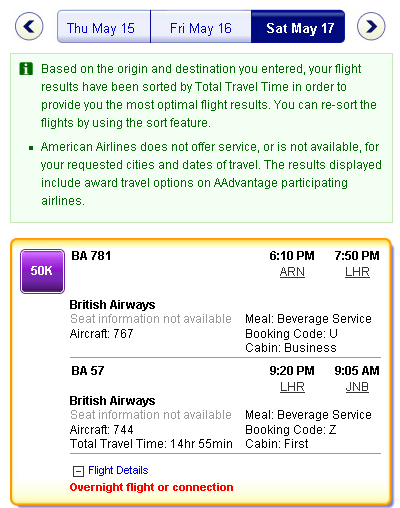Open the Flight Details link
The image size is (400, 508).
118,470
